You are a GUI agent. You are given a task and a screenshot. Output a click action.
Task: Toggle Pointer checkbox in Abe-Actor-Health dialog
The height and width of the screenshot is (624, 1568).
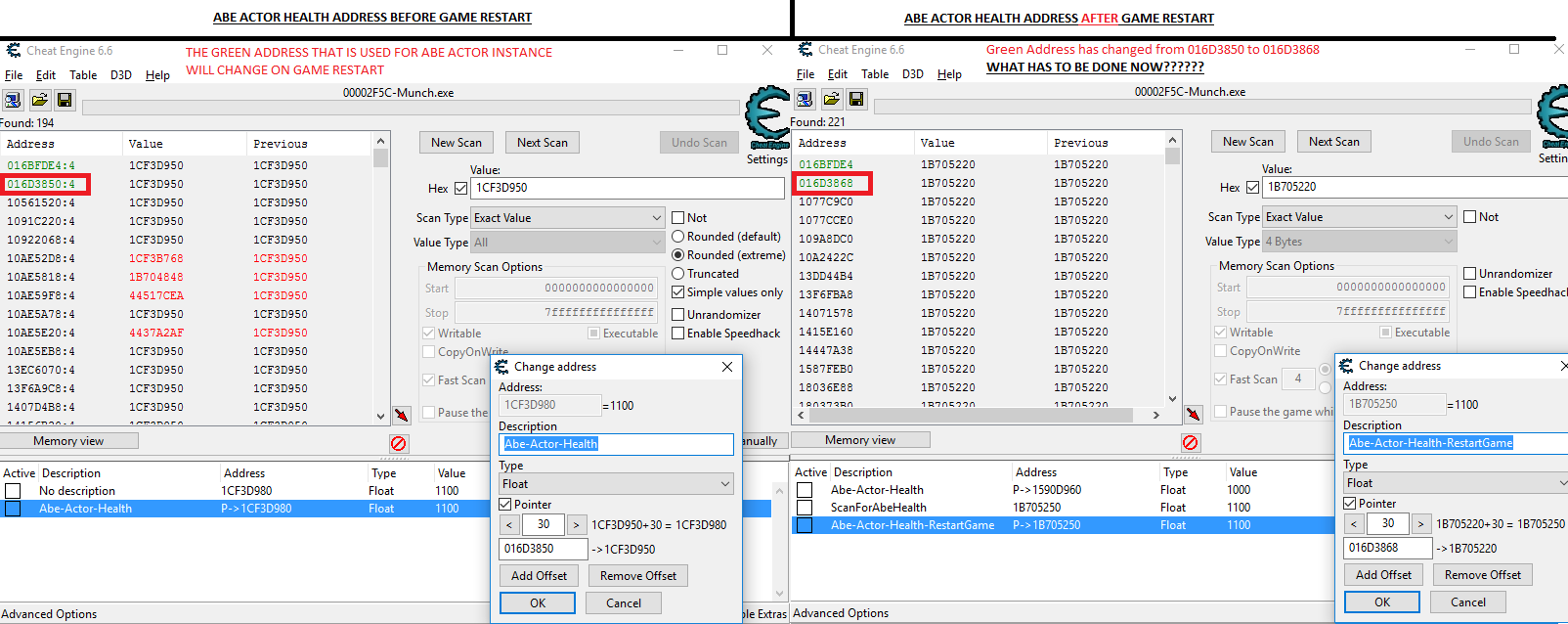505,505
